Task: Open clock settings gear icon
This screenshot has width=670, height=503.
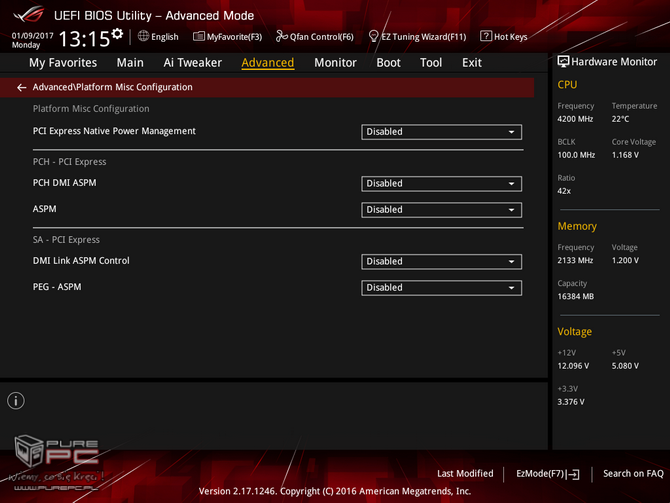Action: pyautogui.click(x=117, y=34)
